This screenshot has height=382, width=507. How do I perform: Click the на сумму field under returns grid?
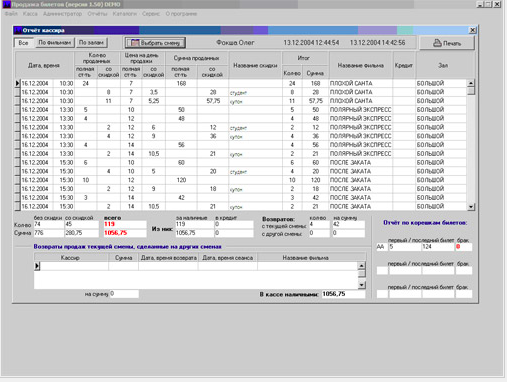124,294
